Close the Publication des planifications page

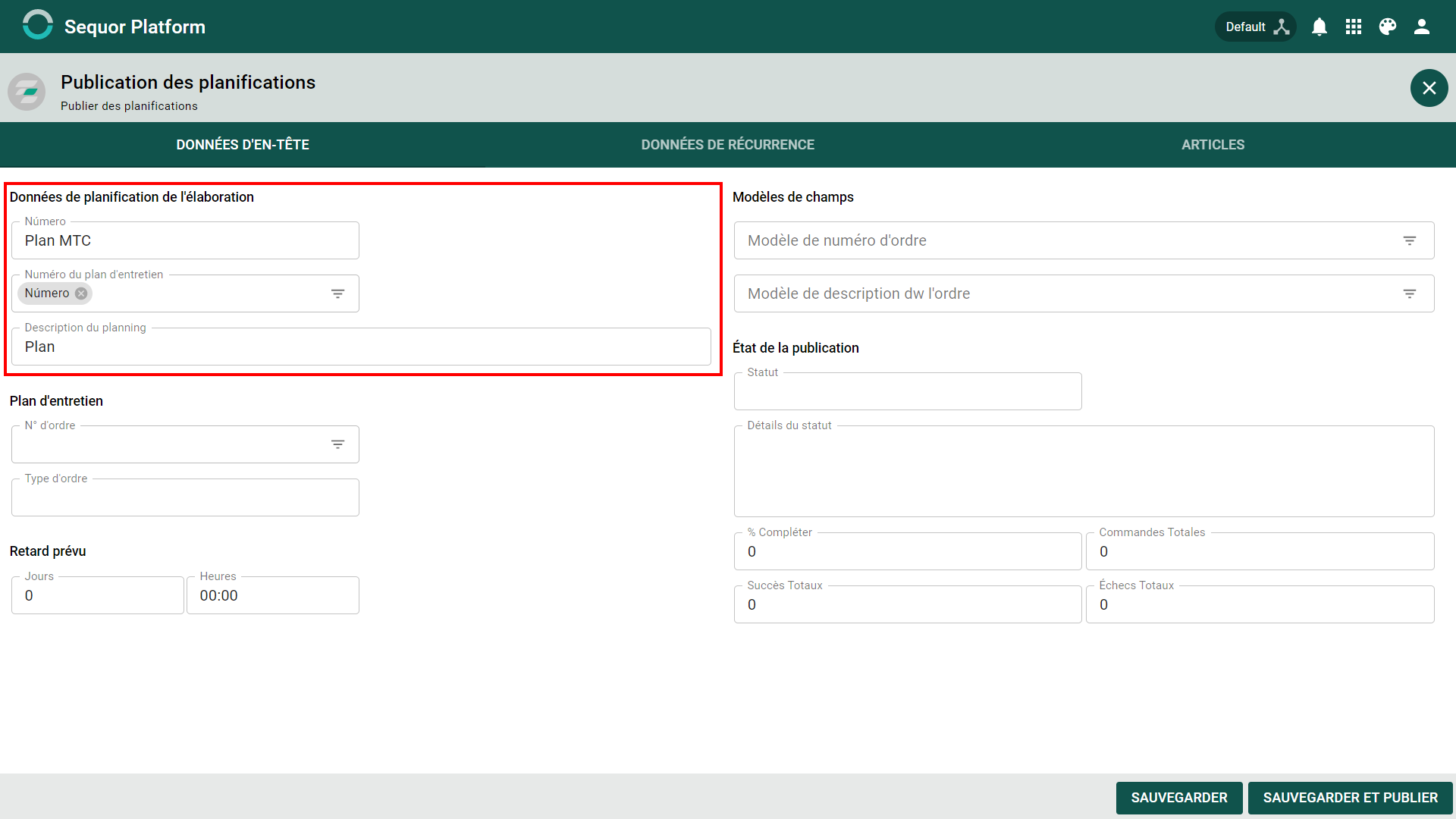pyautogui.click(x=1429, y=88)
